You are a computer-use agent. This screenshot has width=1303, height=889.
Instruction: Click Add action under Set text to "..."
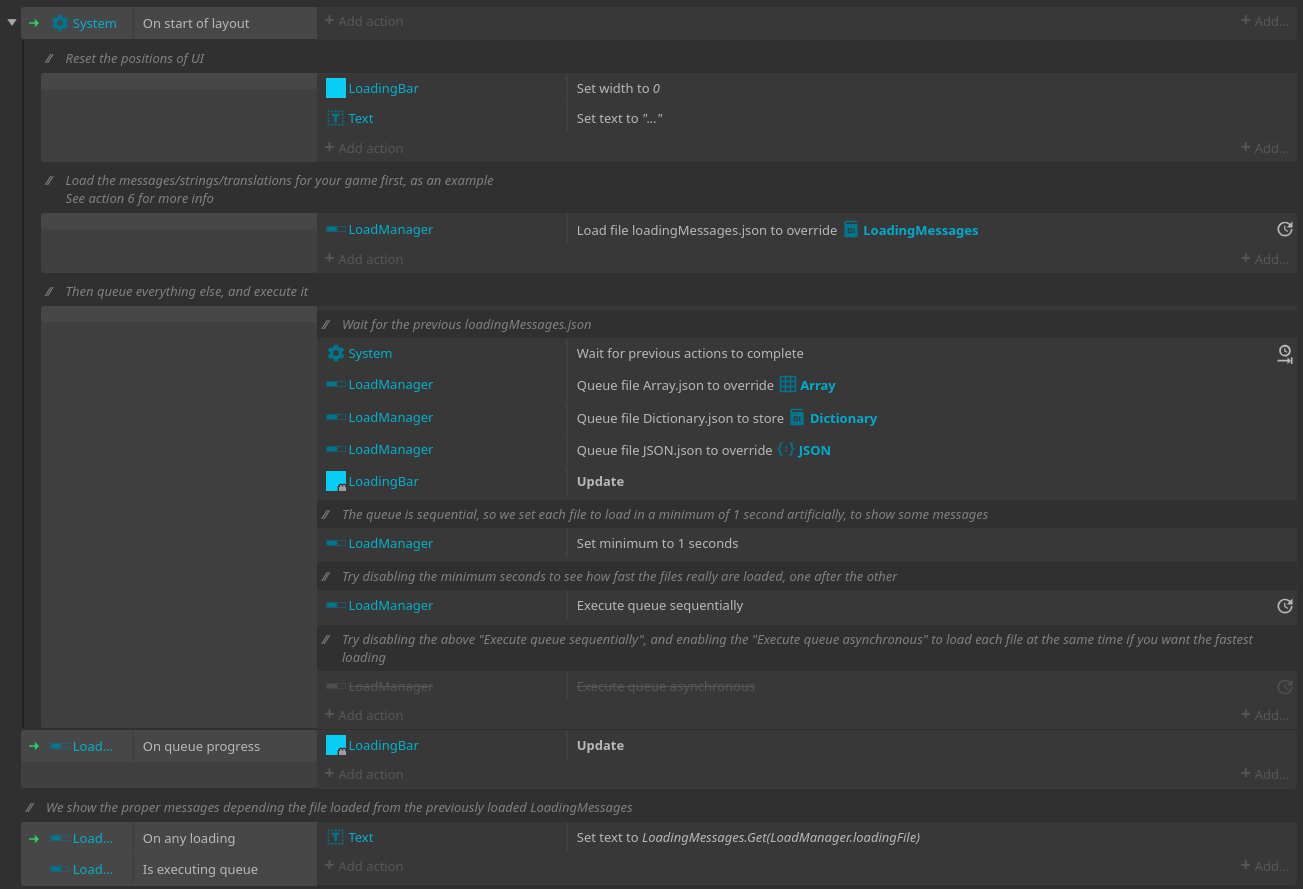pos(364,148)
